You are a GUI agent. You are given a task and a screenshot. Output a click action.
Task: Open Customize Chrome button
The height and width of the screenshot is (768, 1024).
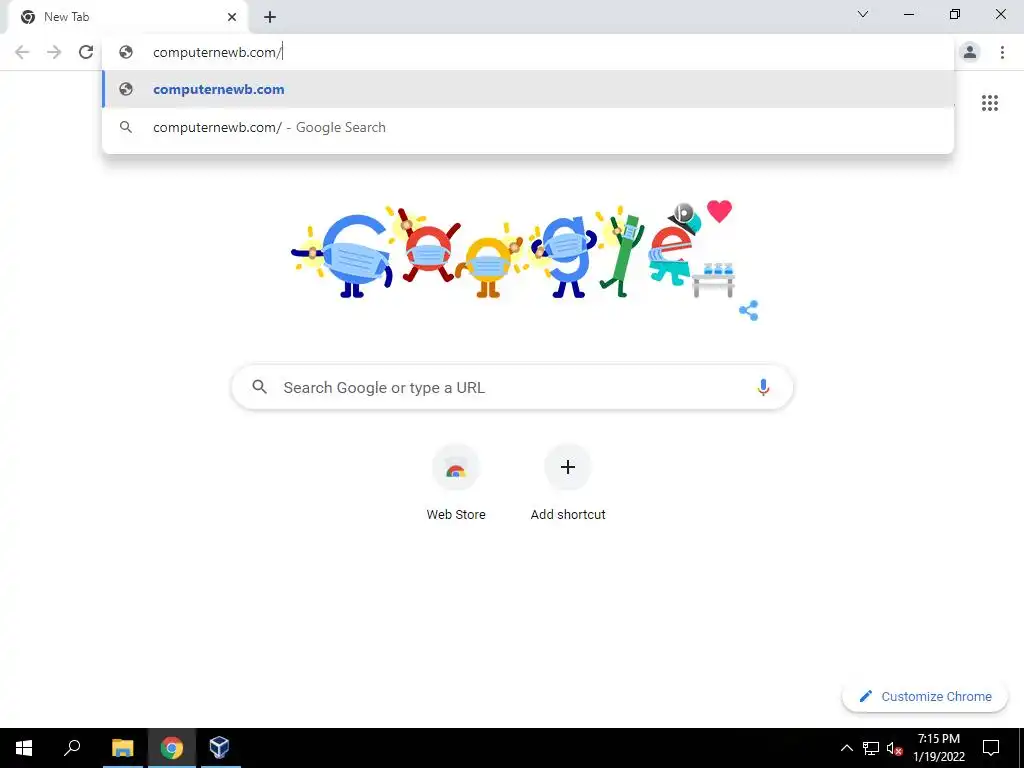(x=925, y=696)
